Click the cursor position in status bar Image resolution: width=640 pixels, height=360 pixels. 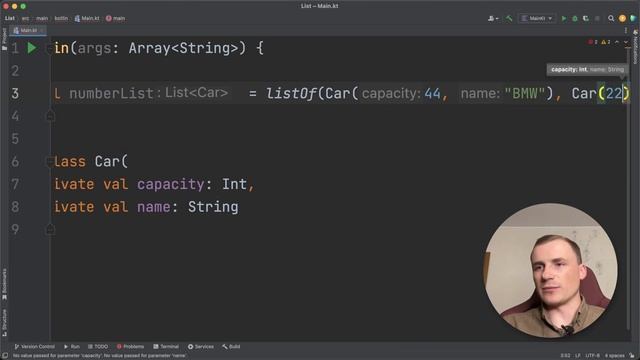click(x=565, y=356)
